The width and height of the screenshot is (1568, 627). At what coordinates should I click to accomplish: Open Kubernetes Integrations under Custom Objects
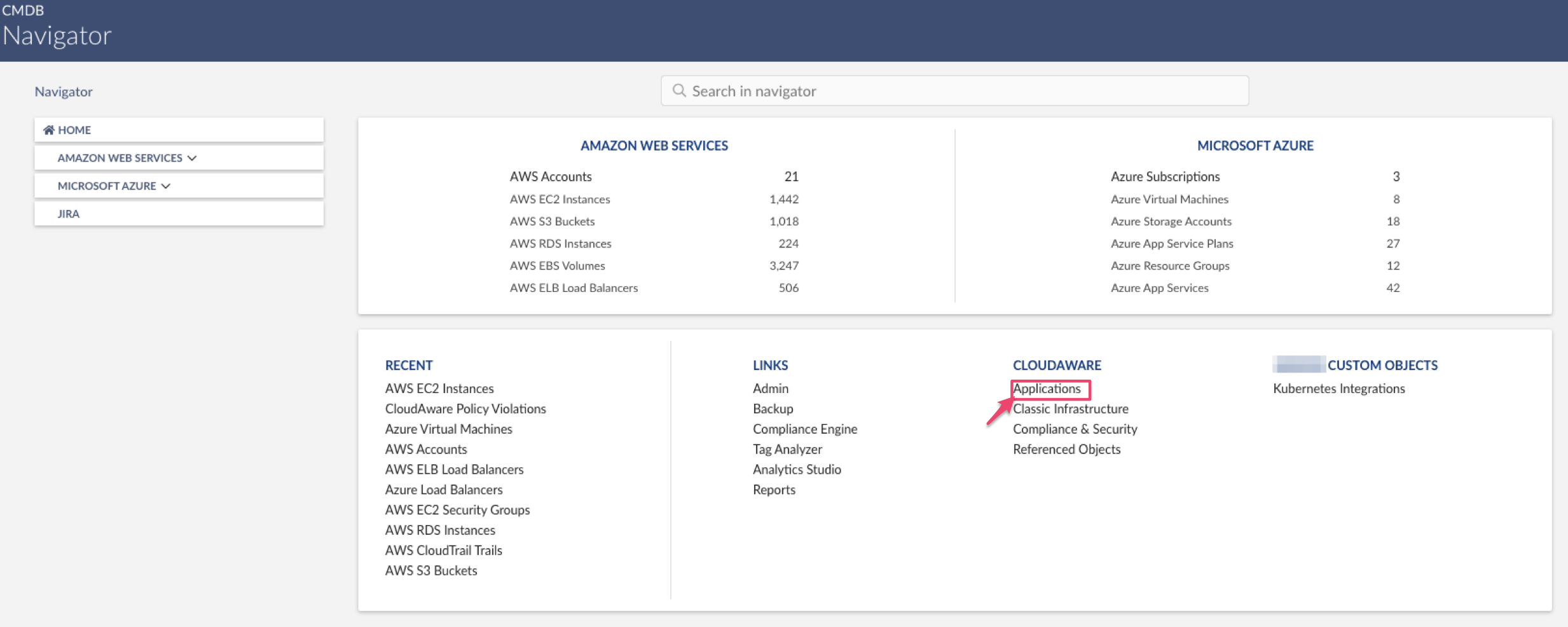[x=1339, y=389]
